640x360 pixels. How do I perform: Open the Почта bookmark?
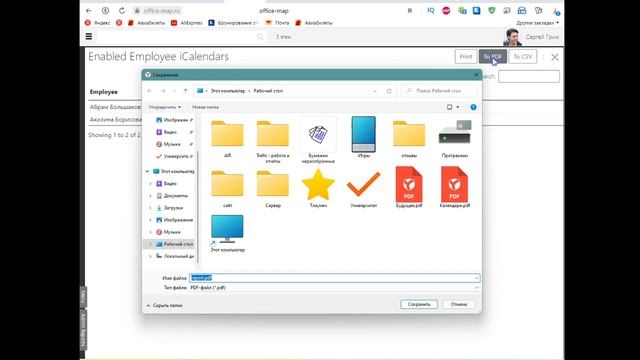coord(277,23)
